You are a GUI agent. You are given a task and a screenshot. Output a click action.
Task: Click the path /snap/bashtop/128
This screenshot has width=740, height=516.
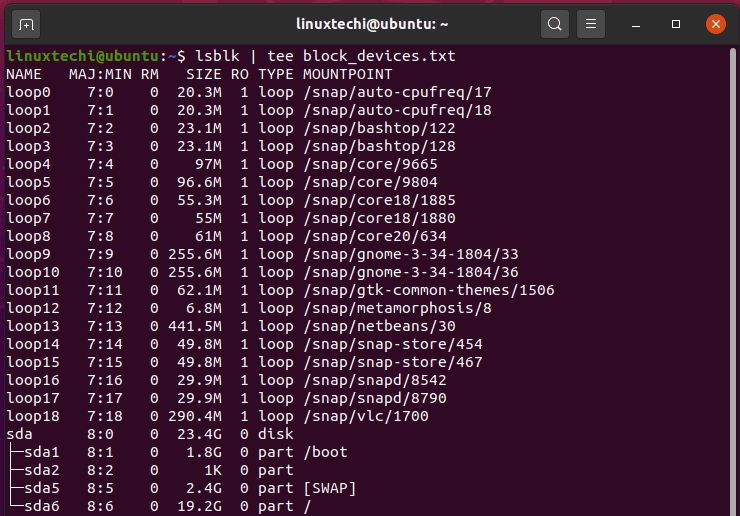pyautogui.click(x=379, y=146)
